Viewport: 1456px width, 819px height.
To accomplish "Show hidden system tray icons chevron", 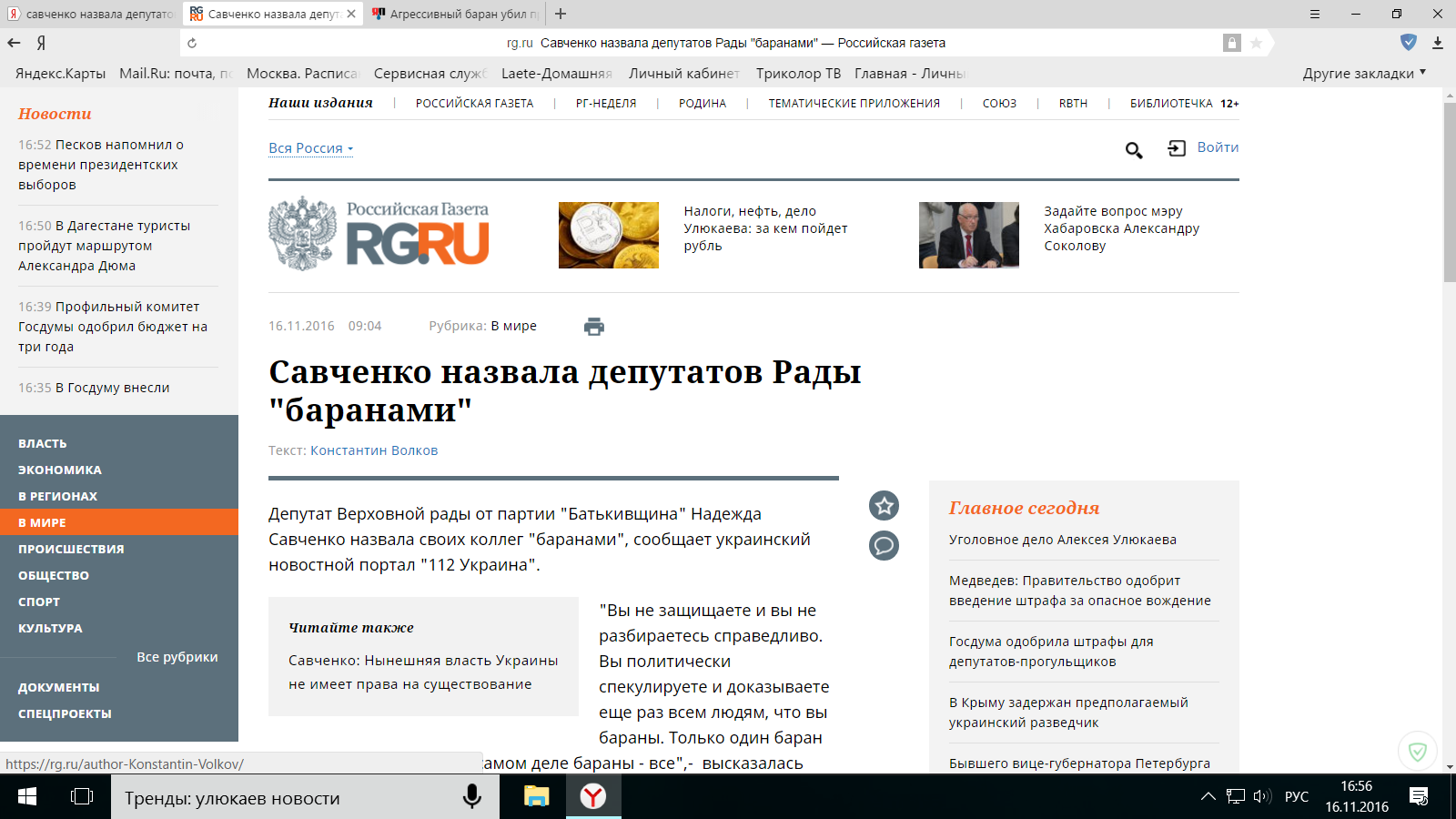I will point(1208,797).
